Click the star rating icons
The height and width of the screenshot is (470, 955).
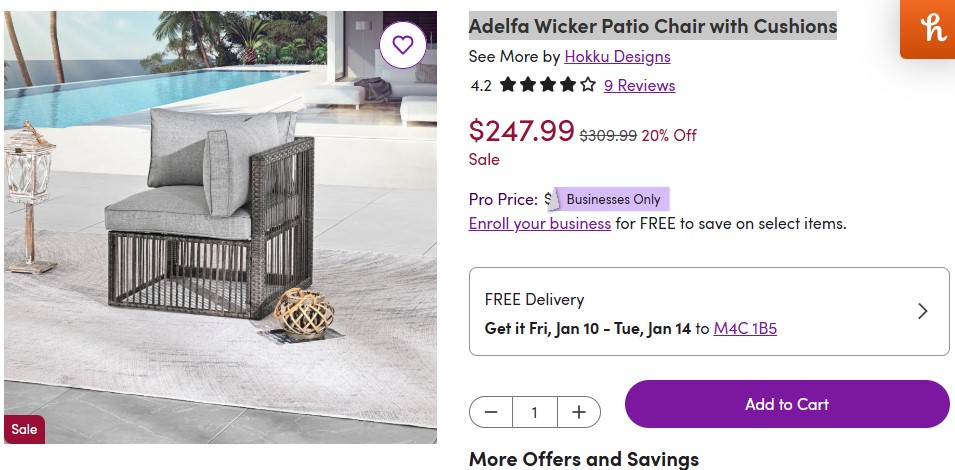547,85
